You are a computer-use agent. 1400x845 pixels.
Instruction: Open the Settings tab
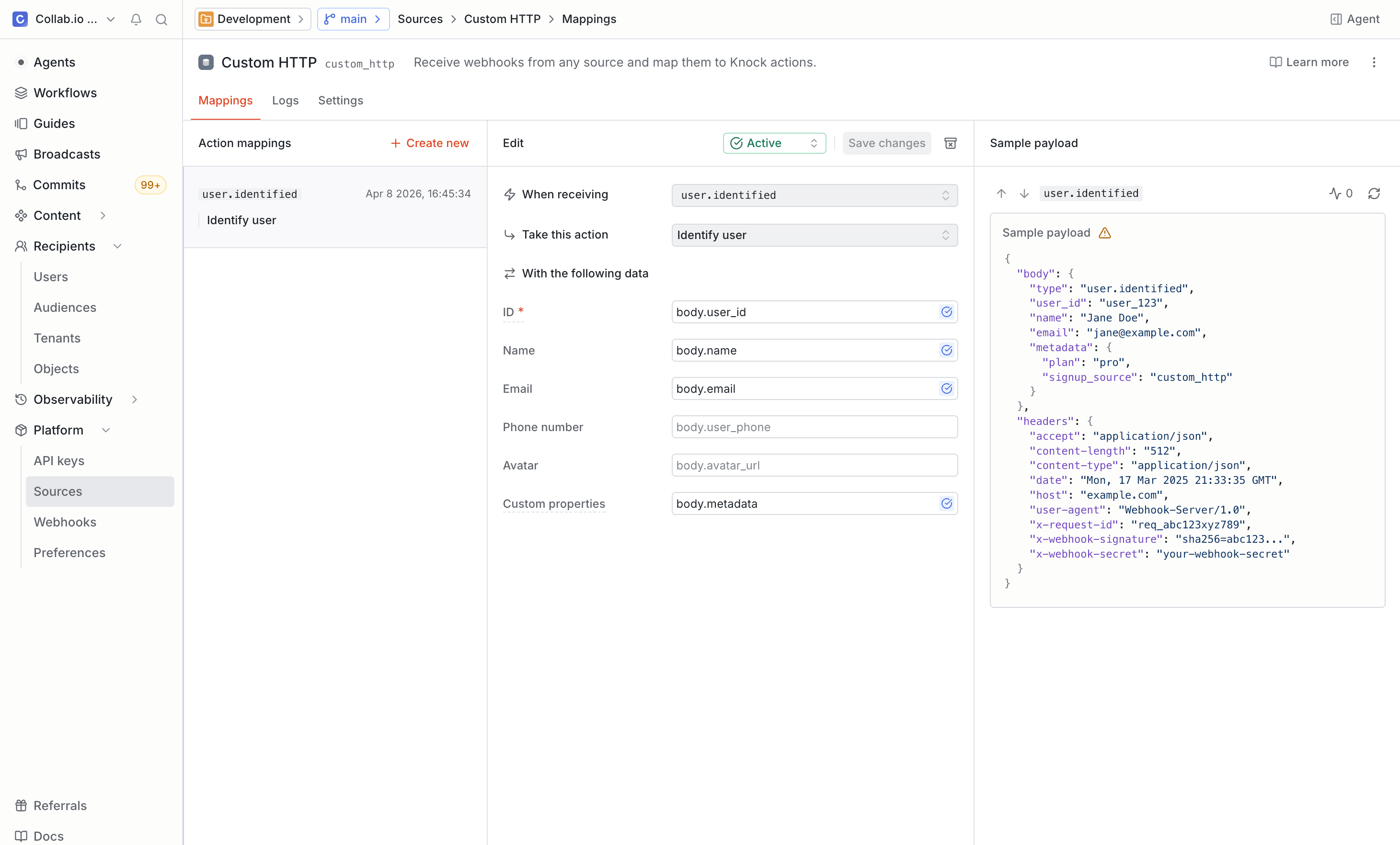(x=340, y=101)
